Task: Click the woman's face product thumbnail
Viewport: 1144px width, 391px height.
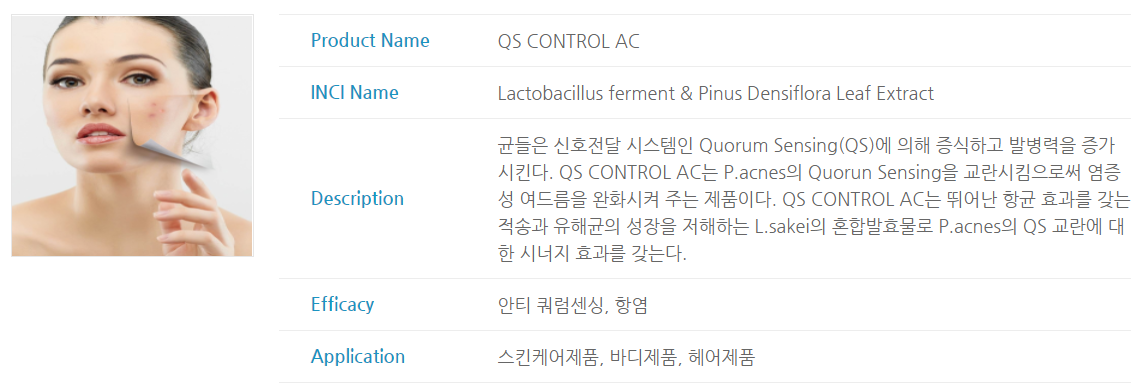Action: tap(132, 136)
